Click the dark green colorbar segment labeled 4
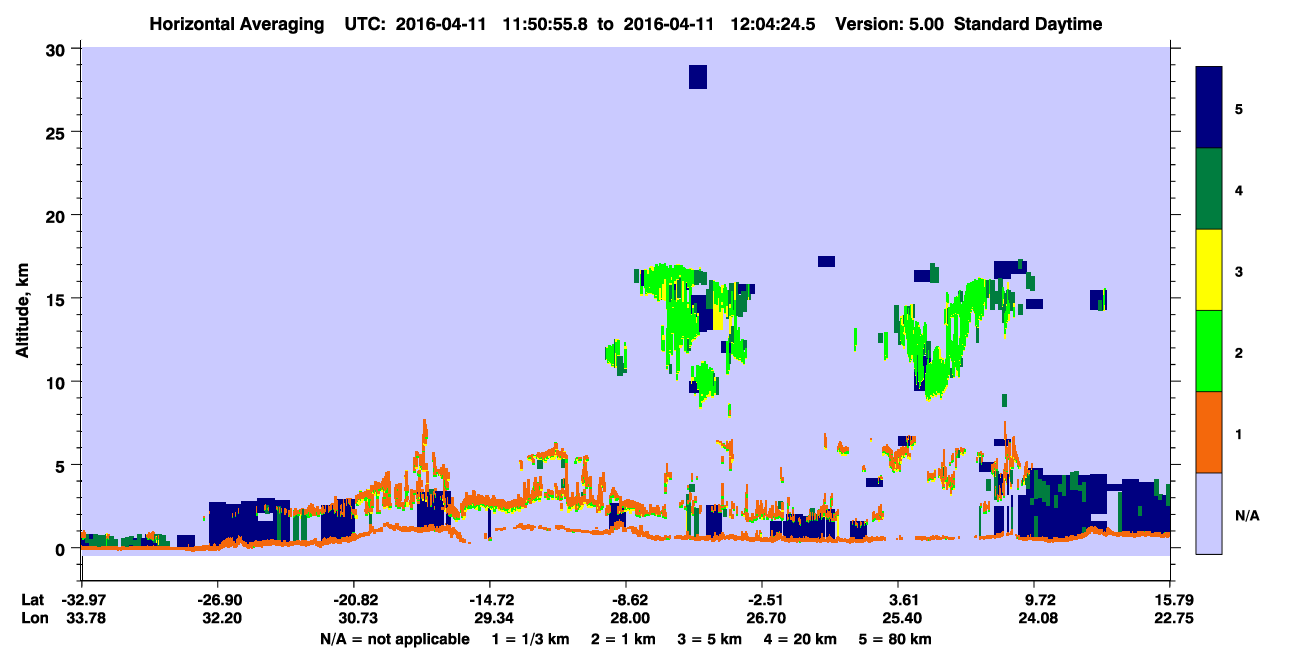The height and width of the screenshot is (667, 1300). click(1209, 189)
